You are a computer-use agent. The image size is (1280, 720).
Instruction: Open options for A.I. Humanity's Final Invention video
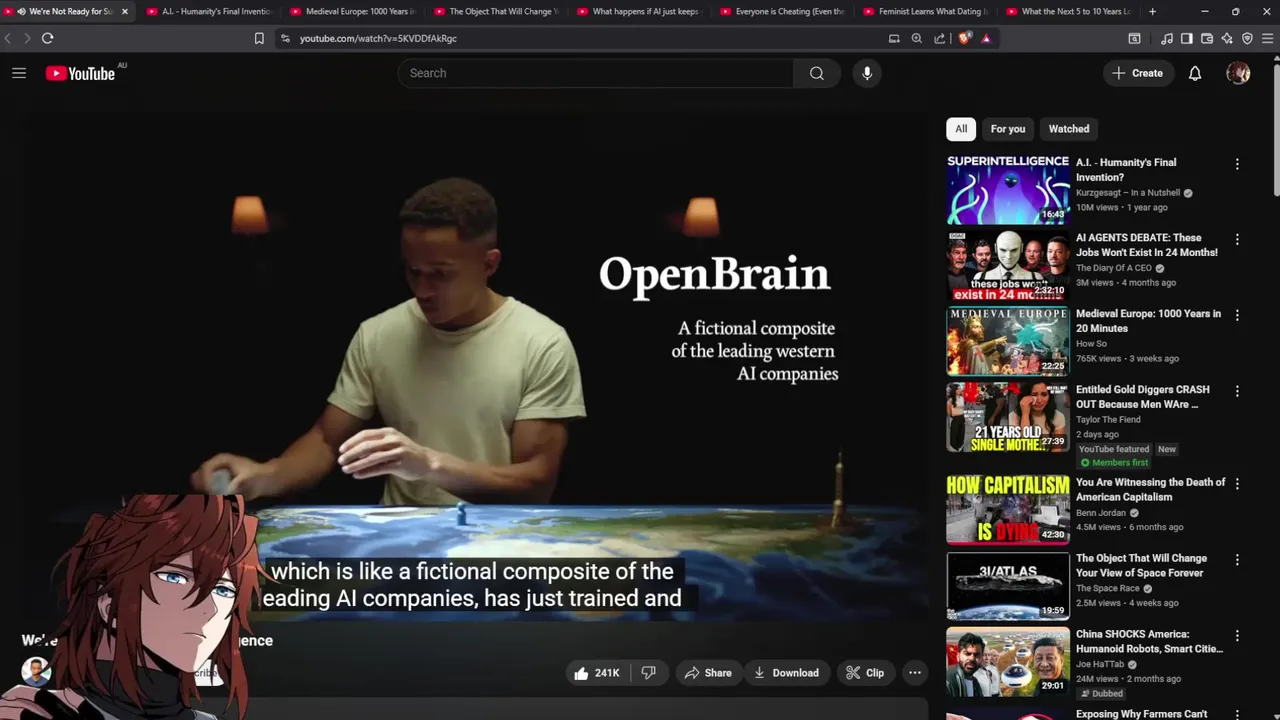click(x=1237, y=164)
